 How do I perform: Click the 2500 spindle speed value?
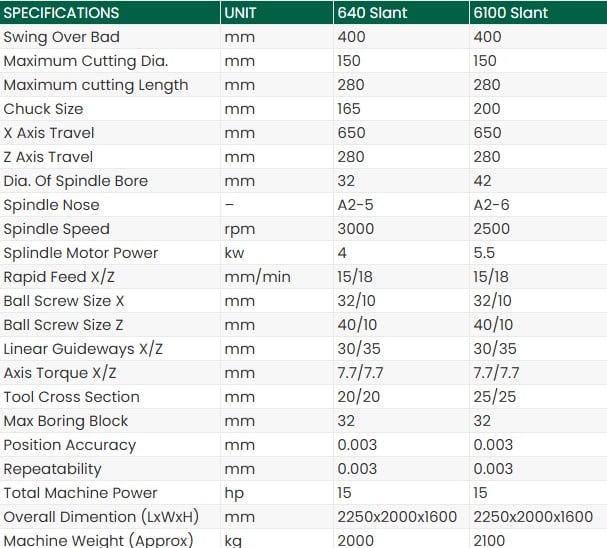(x=492, y=229)
